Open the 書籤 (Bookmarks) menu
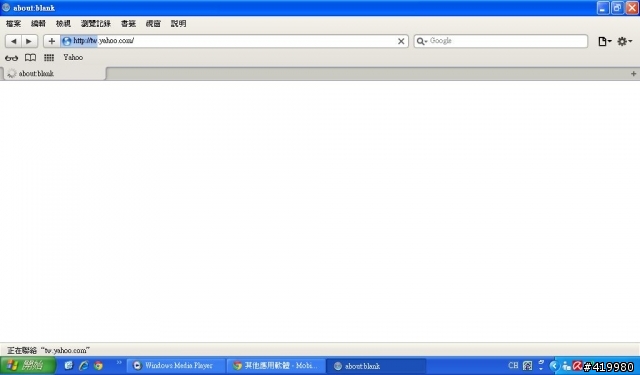 [x=128, y=24]
